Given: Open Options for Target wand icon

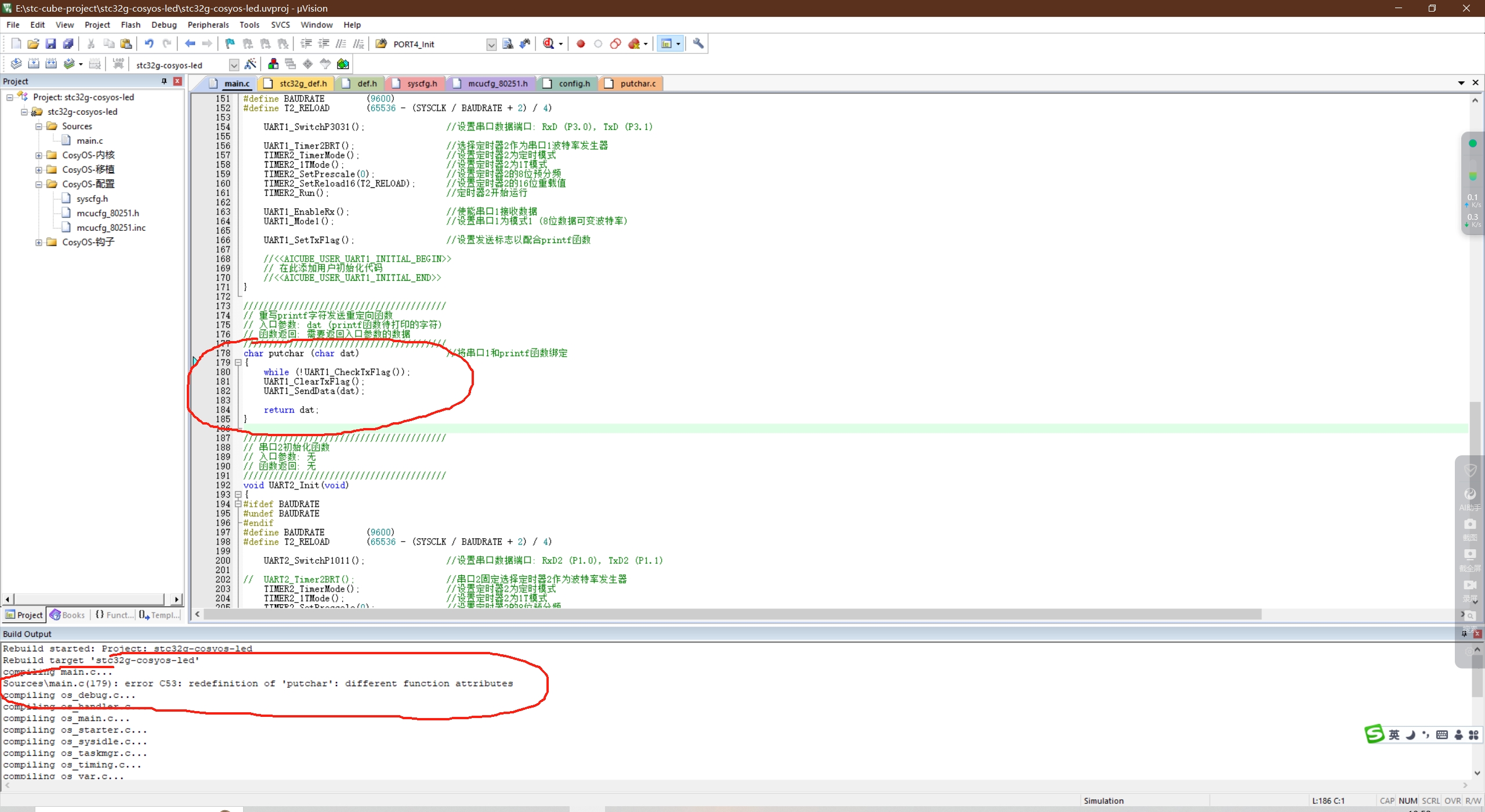Looking at the screenshot, I should pos(251,64).
